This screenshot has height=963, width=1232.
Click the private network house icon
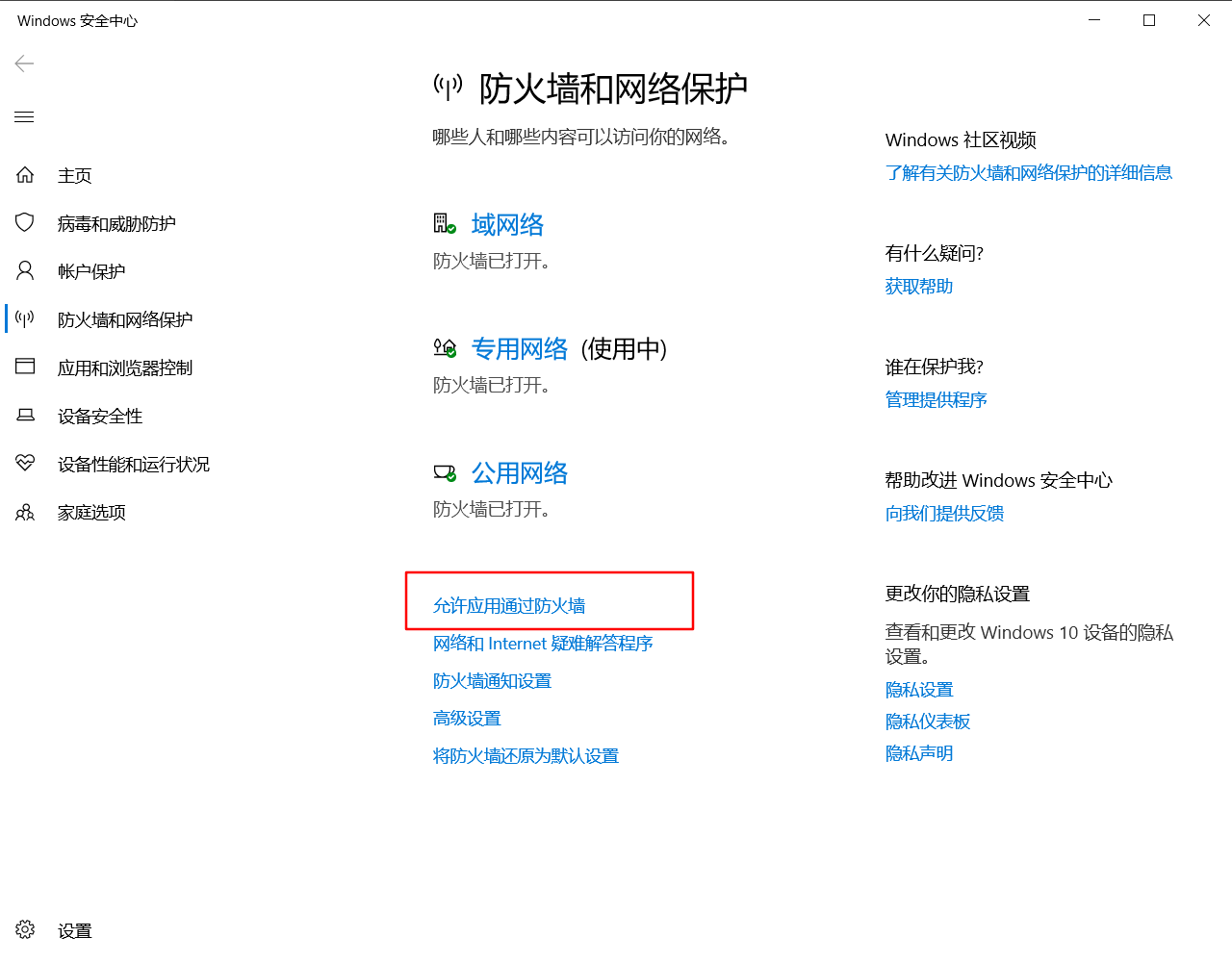[445, 348]
